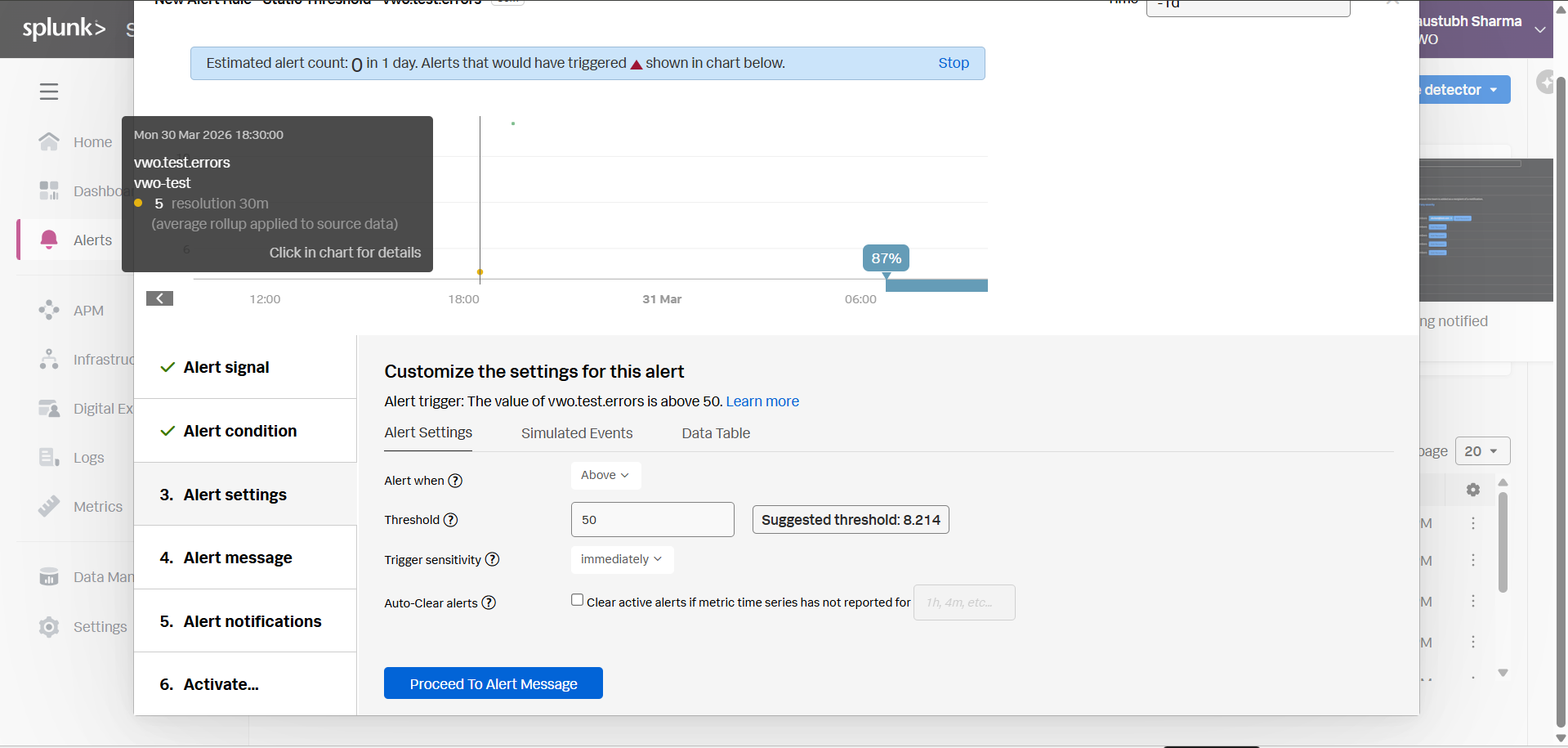This screenshot has width=1568, height=748.
Task: Click the 18:00 chart axis label
Action: (464, 299)
